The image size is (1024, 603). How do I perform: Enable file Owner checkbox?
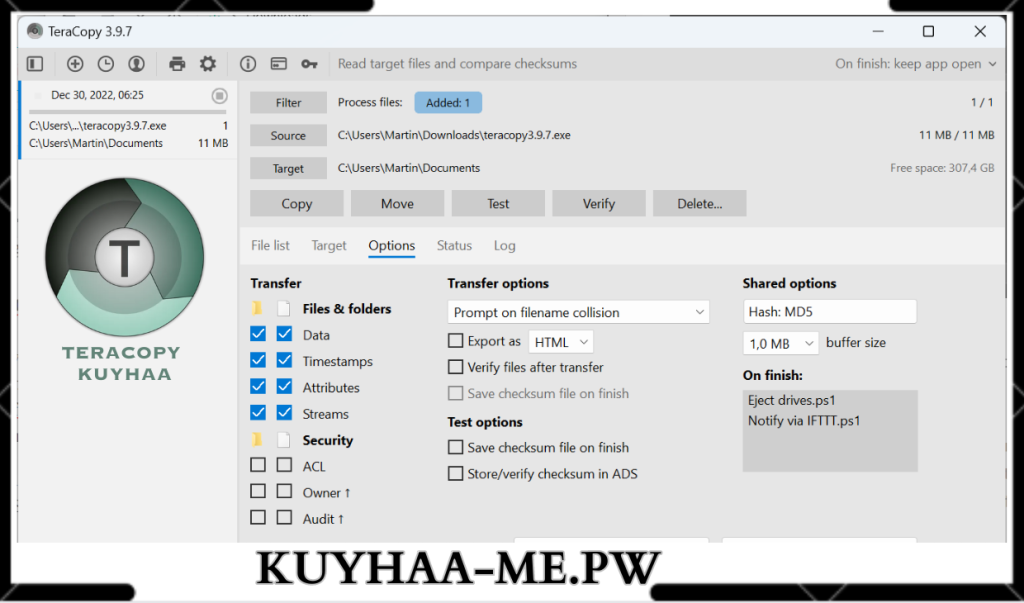[284, 491]
